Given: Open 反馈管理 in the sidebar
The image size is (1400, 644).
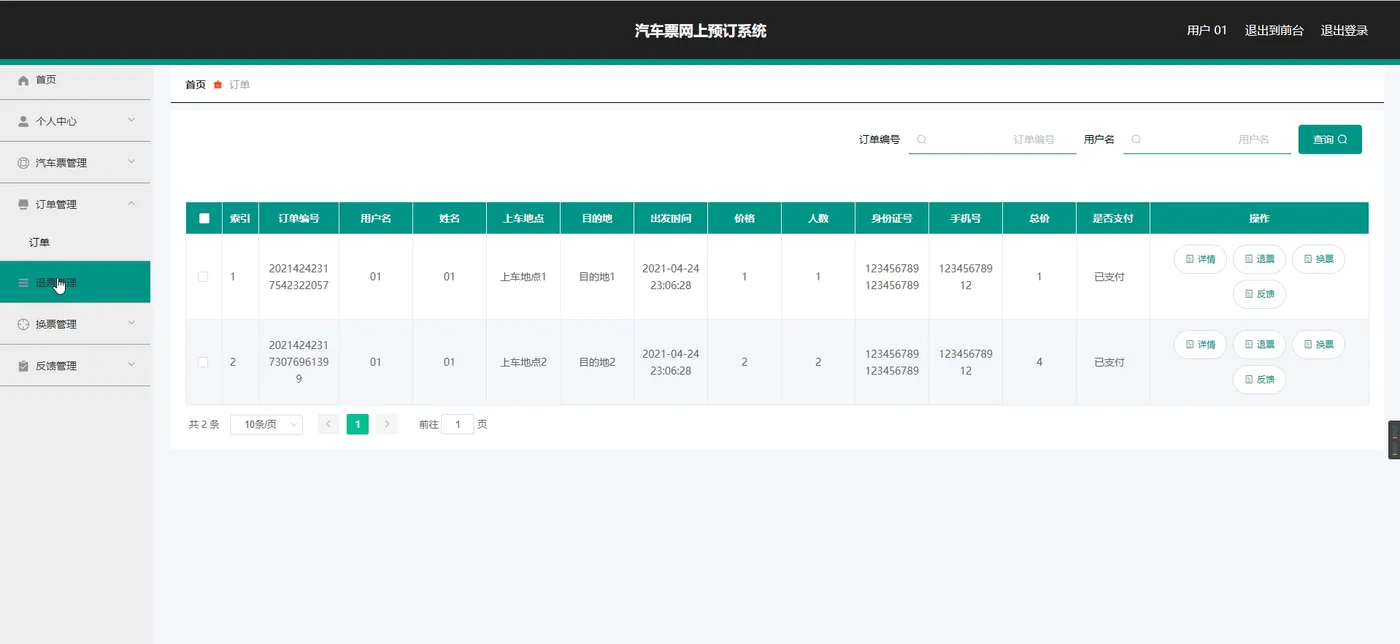Looking at the screenshot, I should pyautogui.click(x=75, y=366).
